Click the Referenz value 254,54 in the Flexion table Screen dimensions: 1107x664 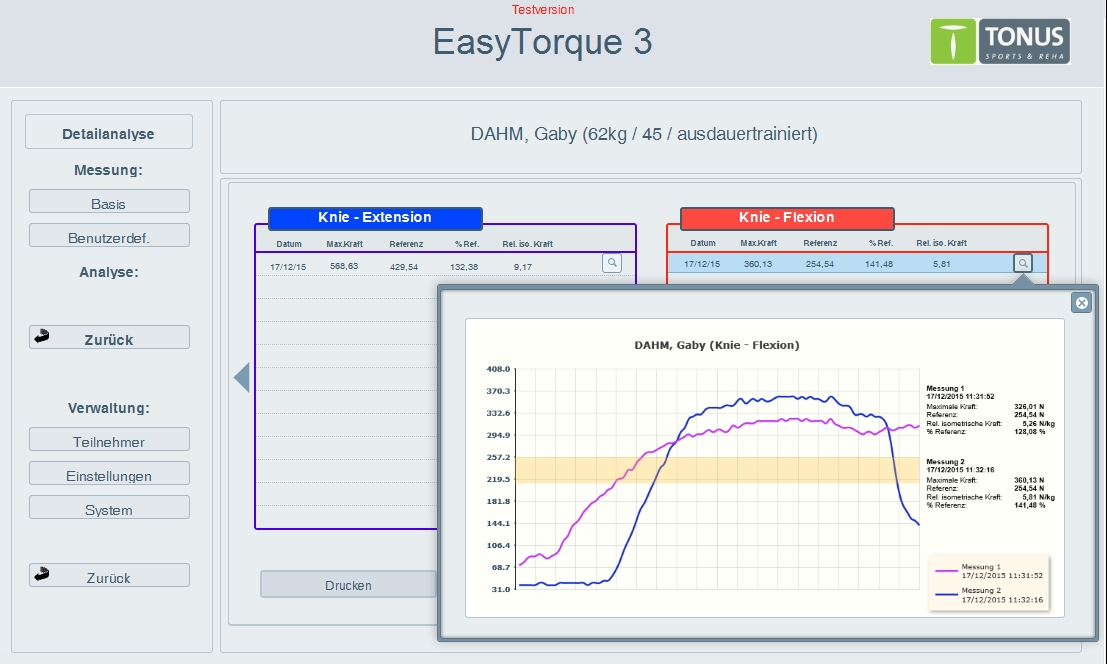coord(820,264)
